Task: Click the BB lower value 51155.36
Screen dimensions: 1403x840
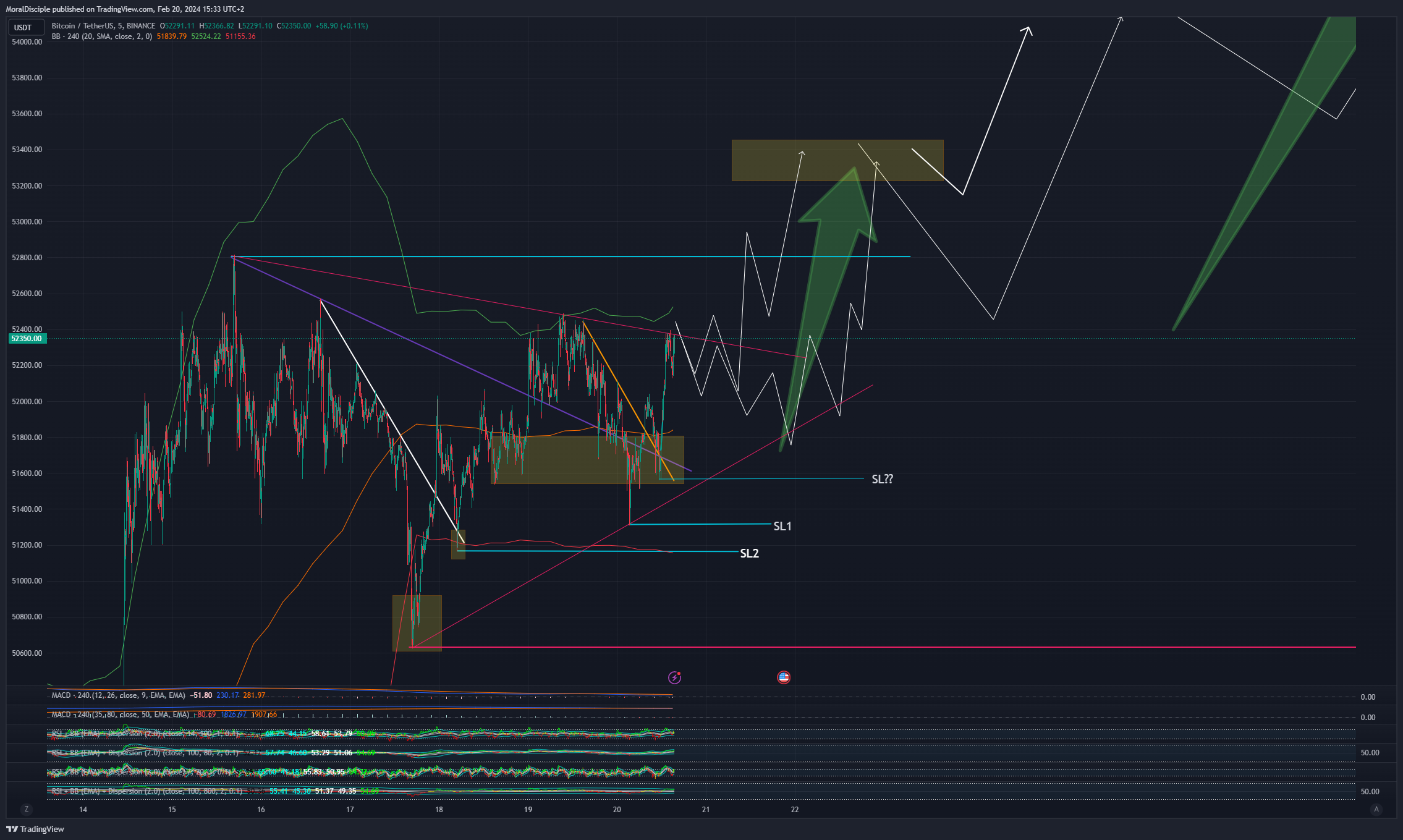Action: point(240,36)
